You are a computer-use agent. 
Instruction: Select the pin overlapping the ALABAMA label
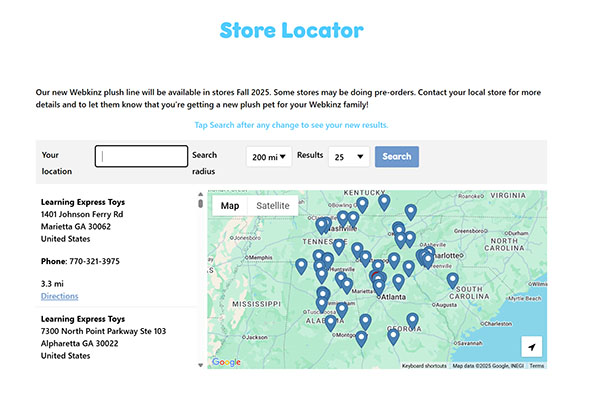click(x=331, y=323)
